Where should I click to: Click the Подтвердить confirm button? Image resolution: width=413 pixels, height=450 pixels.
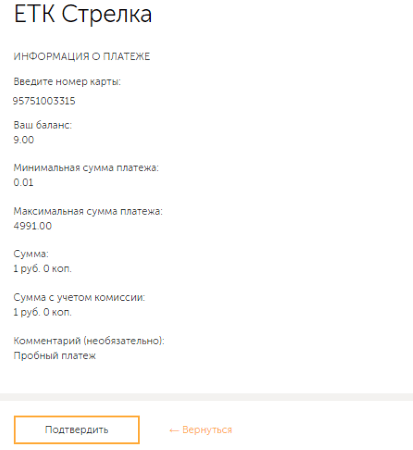(x=77, y=430)
